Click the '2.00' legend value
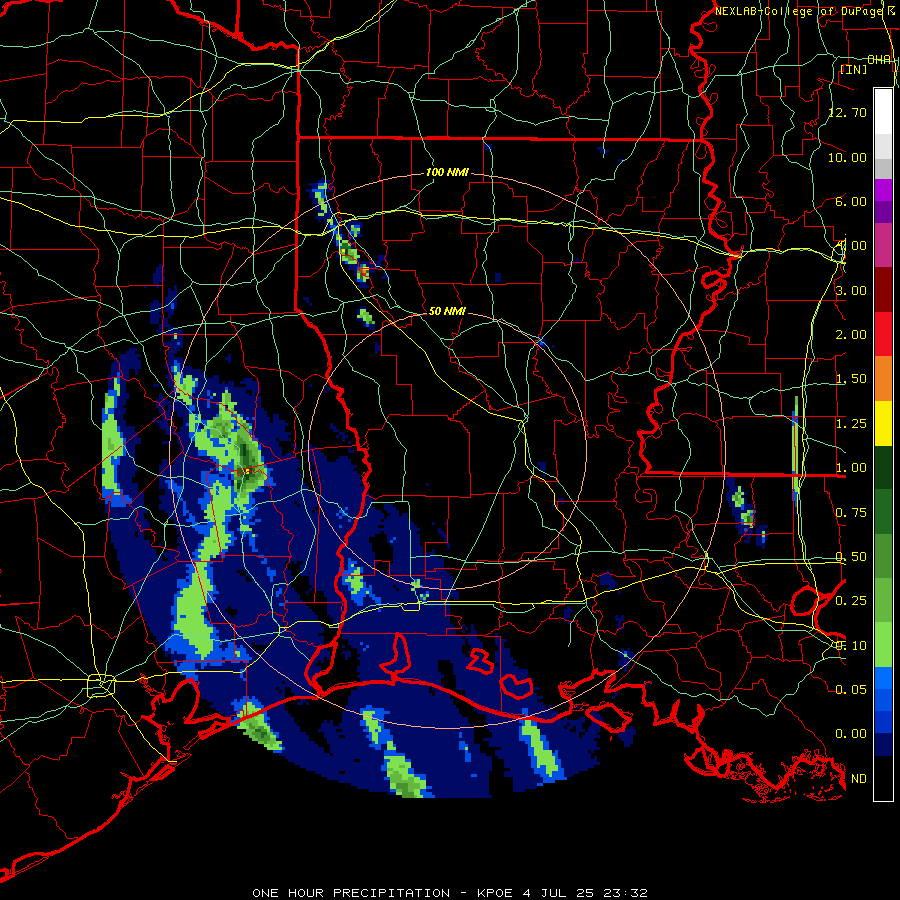The image size is (900, 900). pyautogui.click(x=851, y=335)
